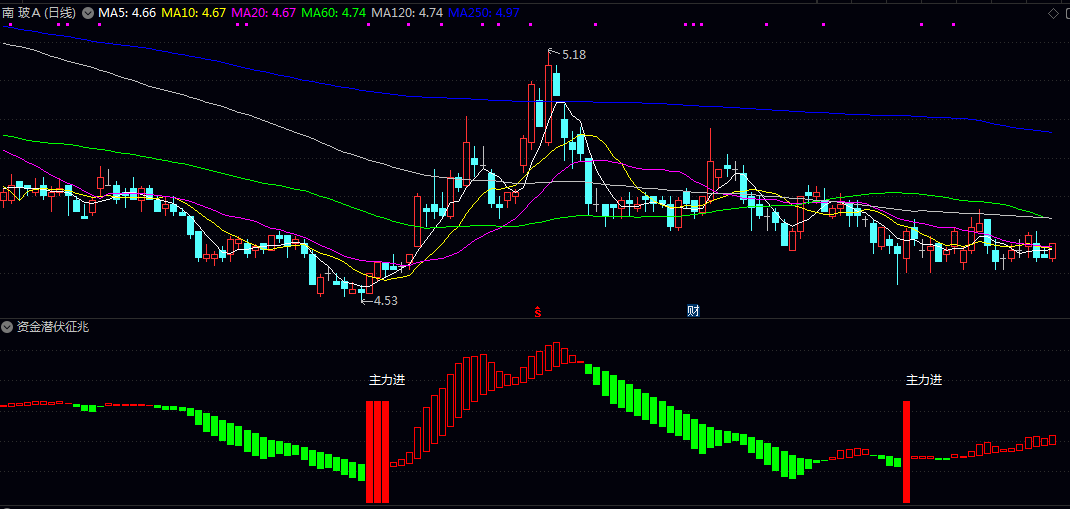Click the red dollar sign event marker

tap(538, 311)
